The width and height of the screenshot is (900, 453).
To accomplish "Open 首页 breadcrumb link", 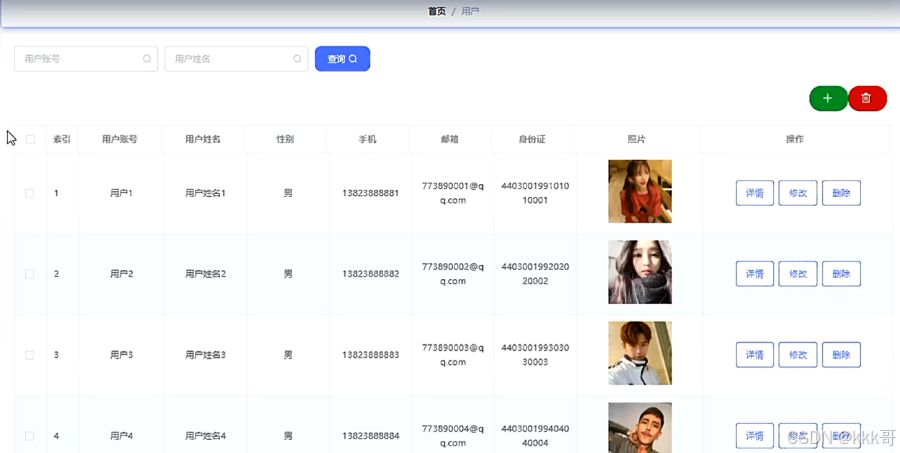I will tap(437, 11).
